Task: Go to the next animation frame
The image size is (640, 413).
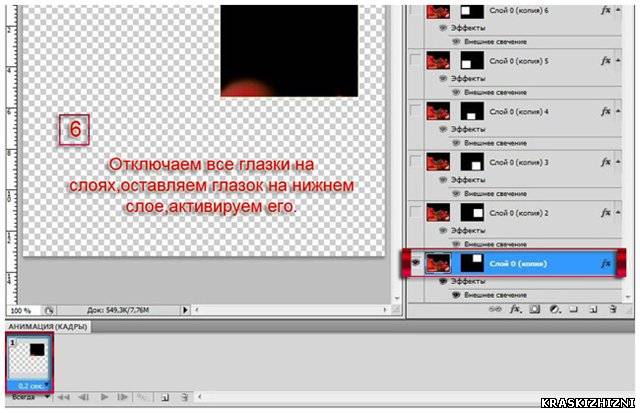Action: point(122,397)
